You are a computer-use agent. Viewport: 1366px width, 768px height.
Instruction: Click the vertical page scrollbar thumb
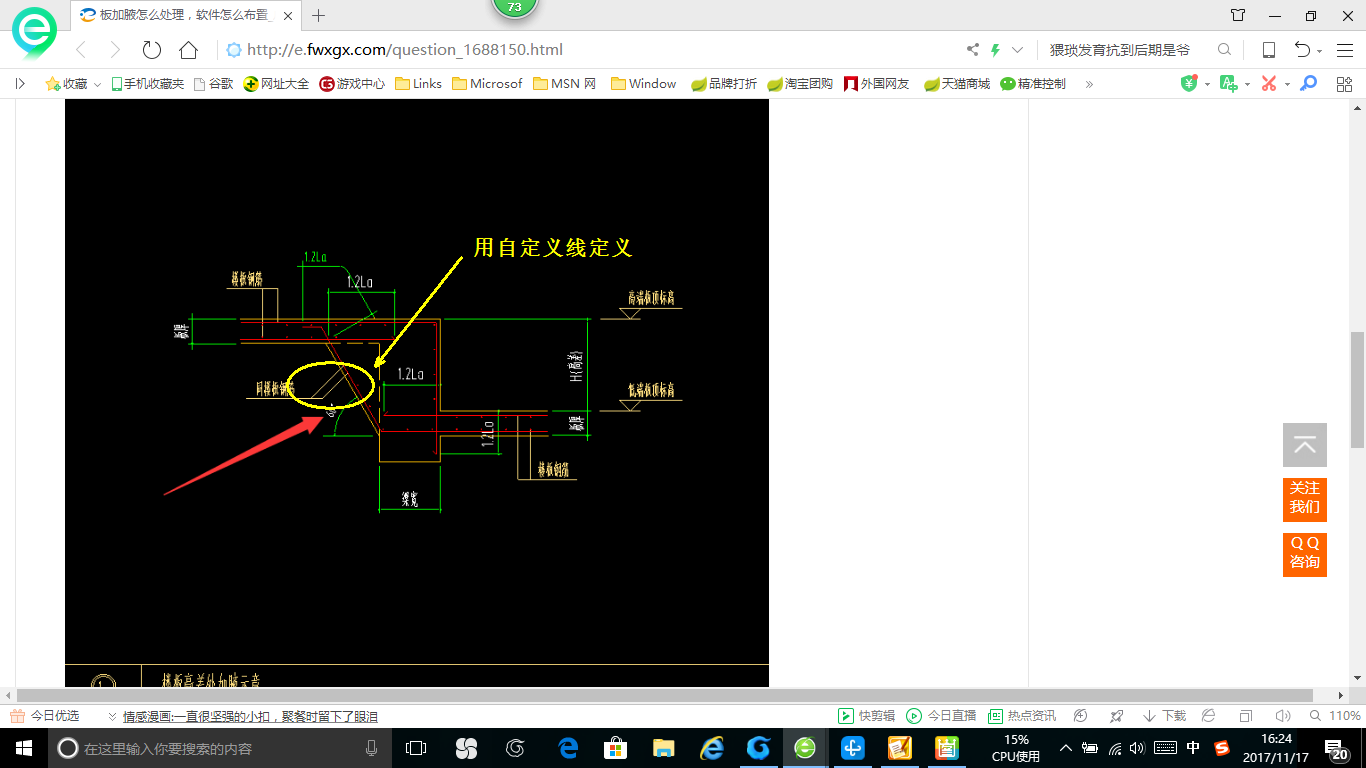1358,390
